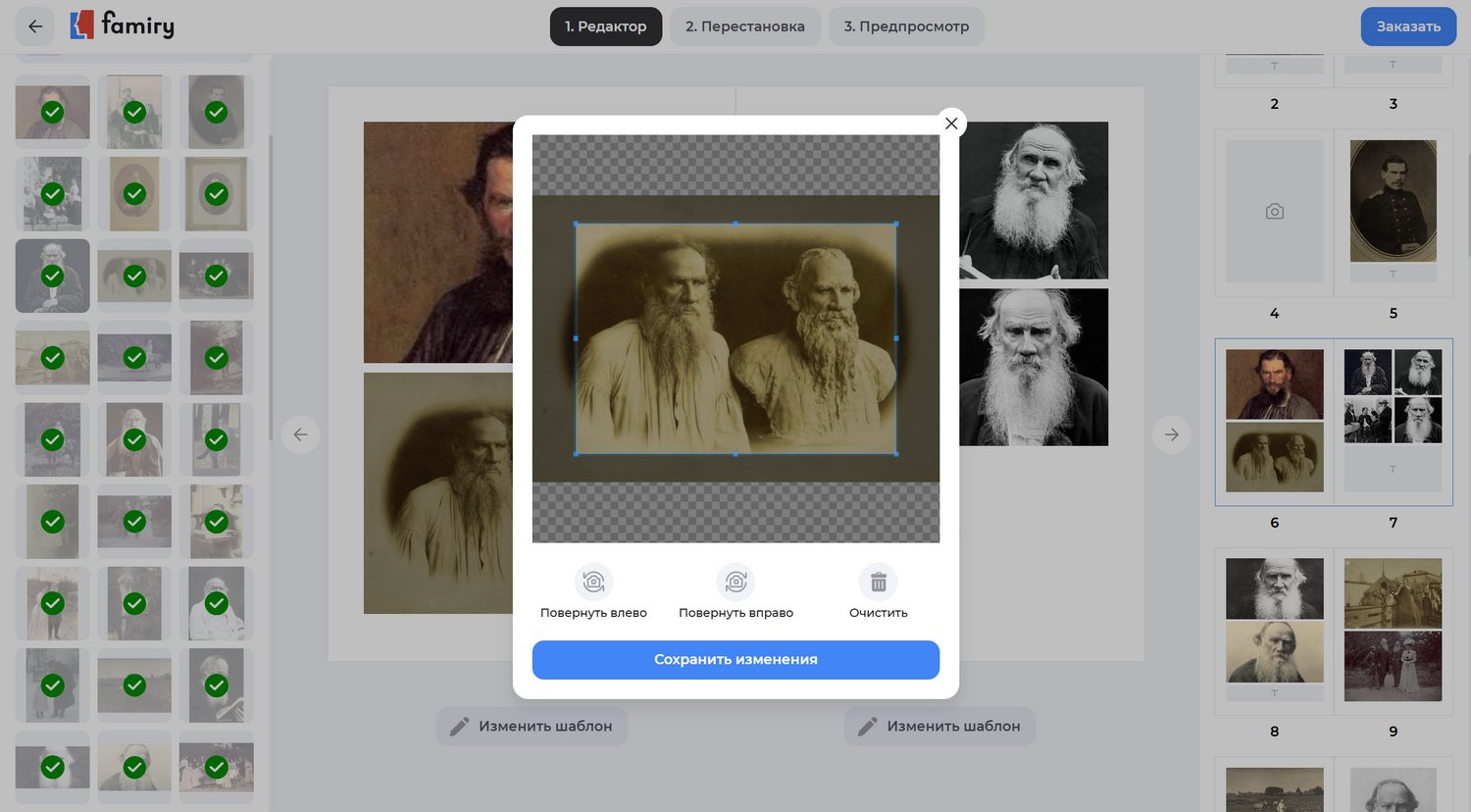This screenshot has height=812, width=1471.
Task: Select the page 5 officer portrait thumbnail
Action: pos(1393,201)
